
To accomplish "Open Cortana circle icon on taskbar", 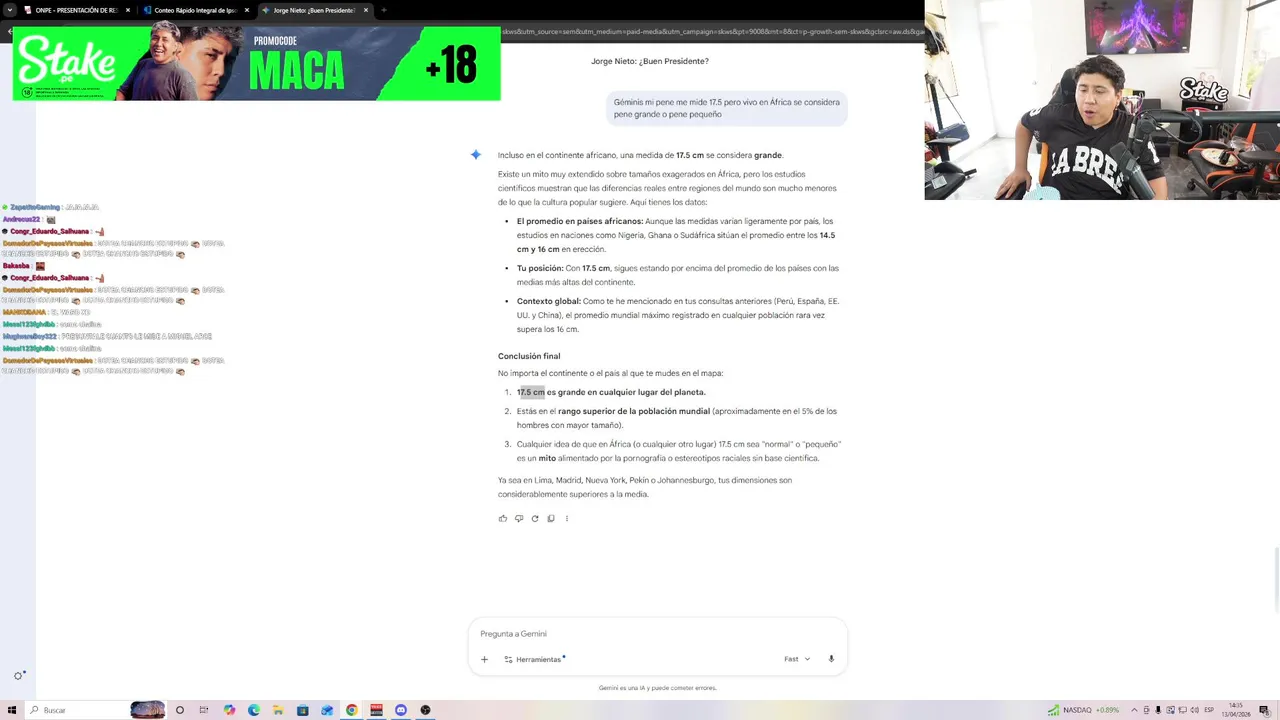I will click(180, 710).
